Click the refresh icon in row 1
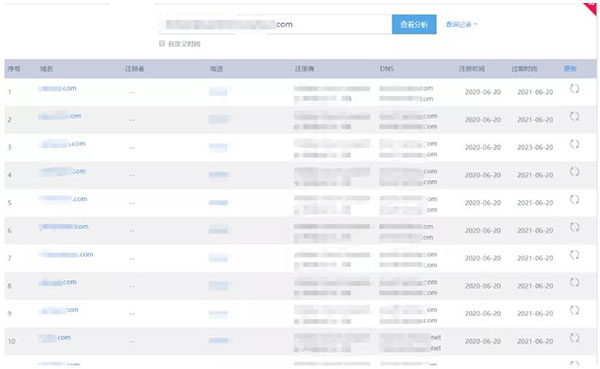 pyautogui.click(x=574, y=89)
